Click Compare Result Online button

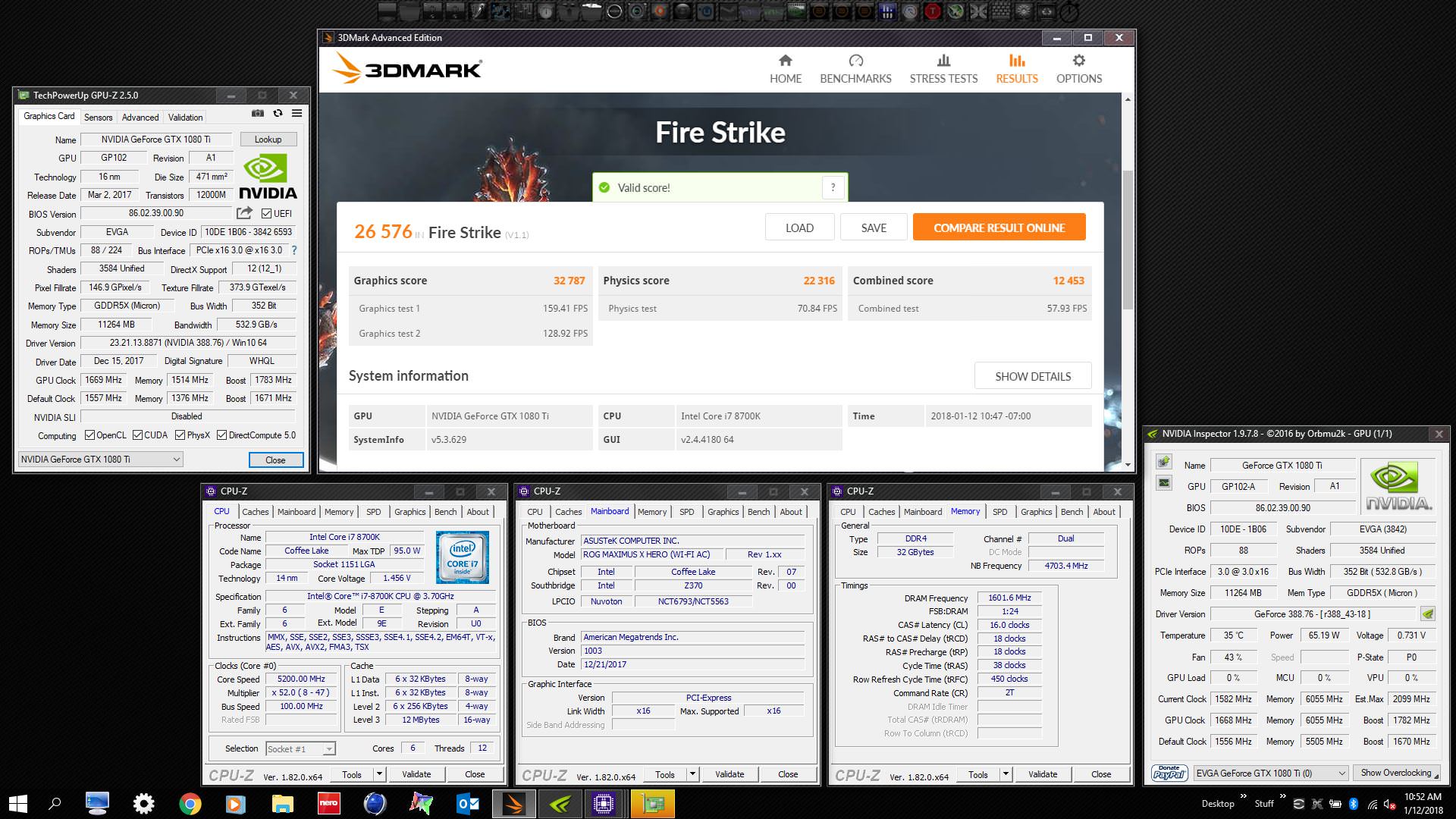[x=999, y=227]
